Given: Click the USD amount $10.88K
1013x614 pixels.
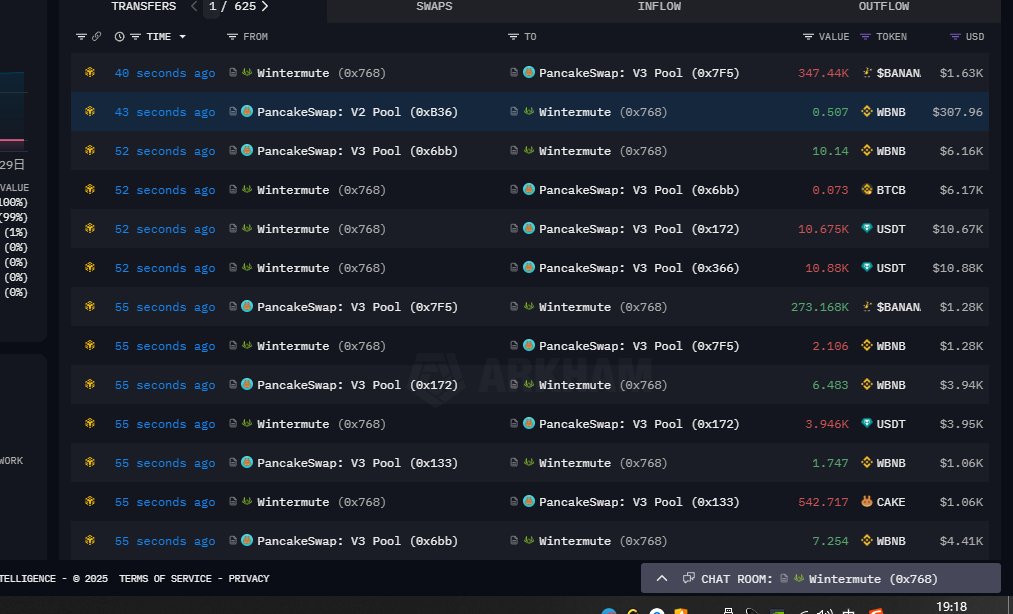Looking at the screenshot, I should coord(957,268).
